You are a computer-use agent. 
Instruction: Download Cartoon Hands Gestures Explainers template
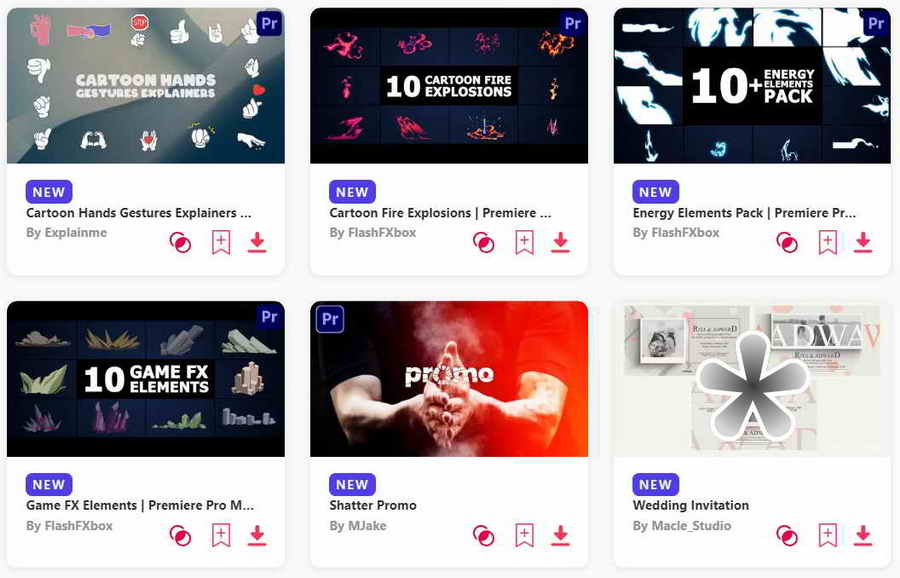257,242
